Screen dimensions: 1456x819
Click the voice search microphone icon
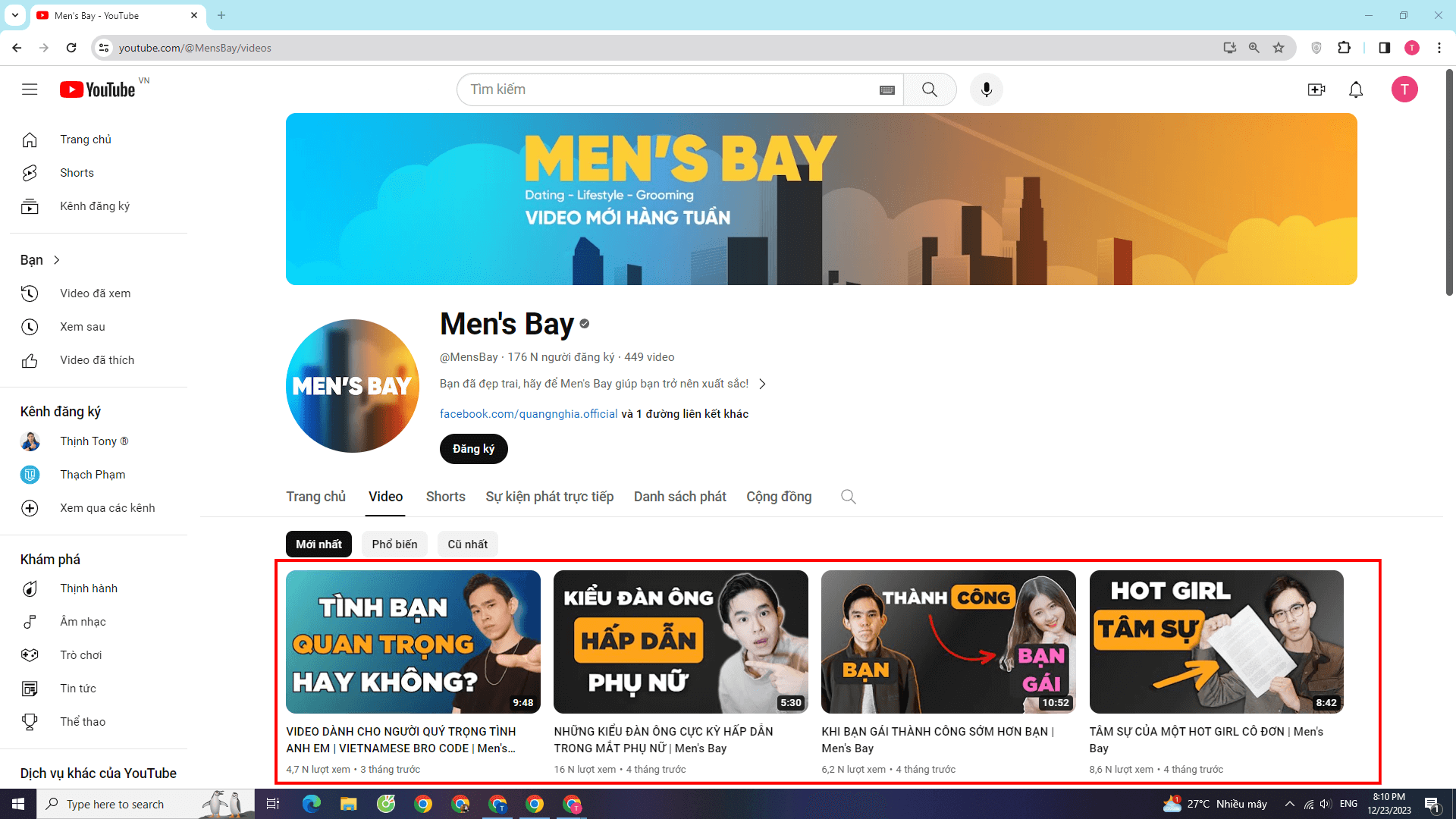986,89
